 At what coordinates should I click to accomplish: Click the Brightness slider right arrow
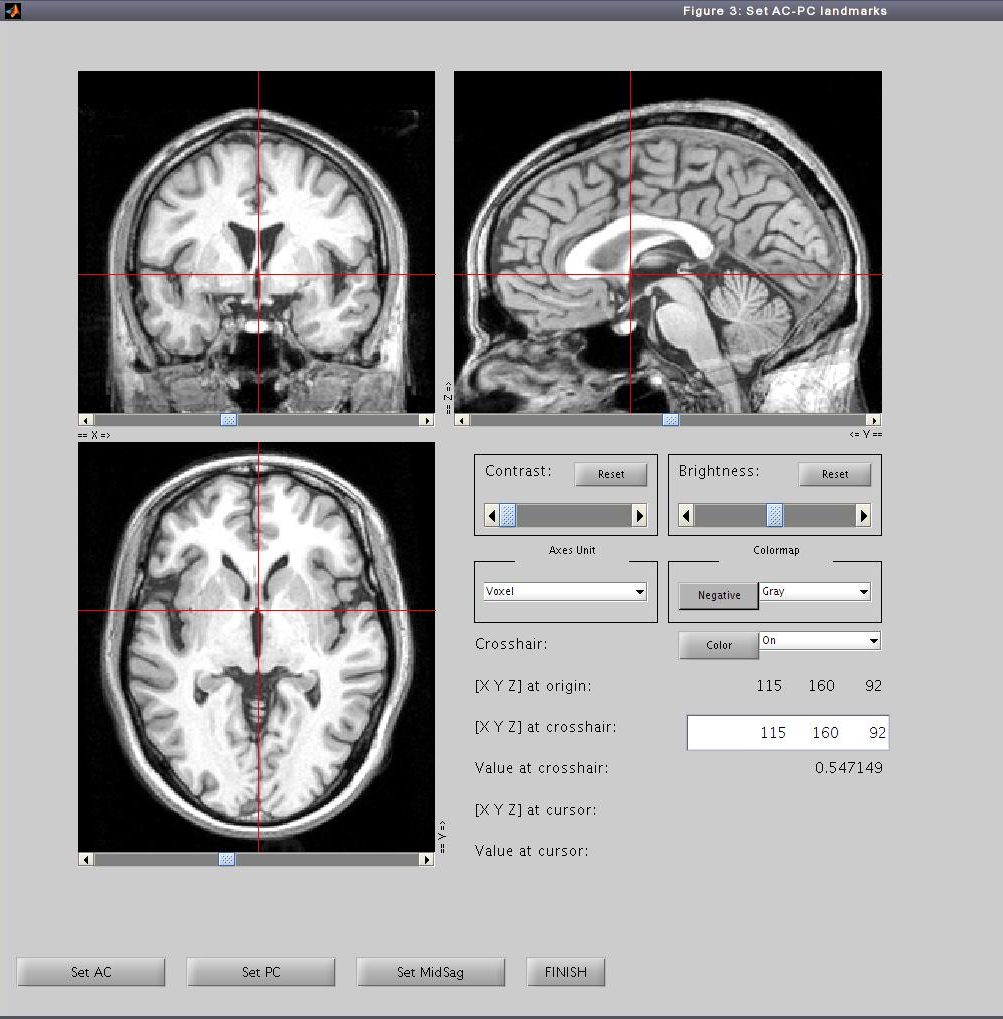pyautogui.click(x=863, y=515)
